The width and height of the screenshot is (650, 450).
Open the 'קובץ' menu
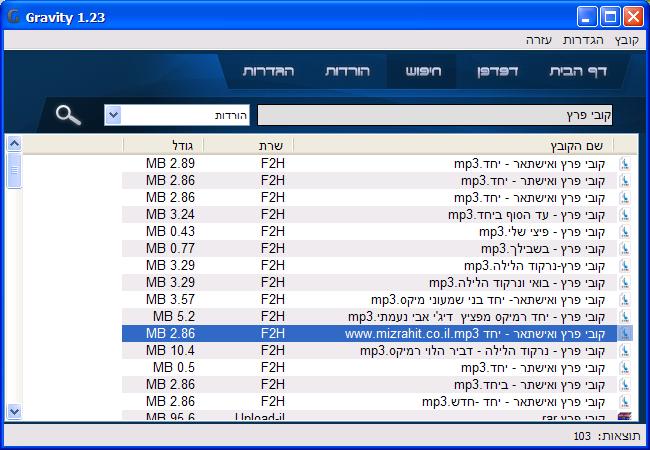click(626, 40)
